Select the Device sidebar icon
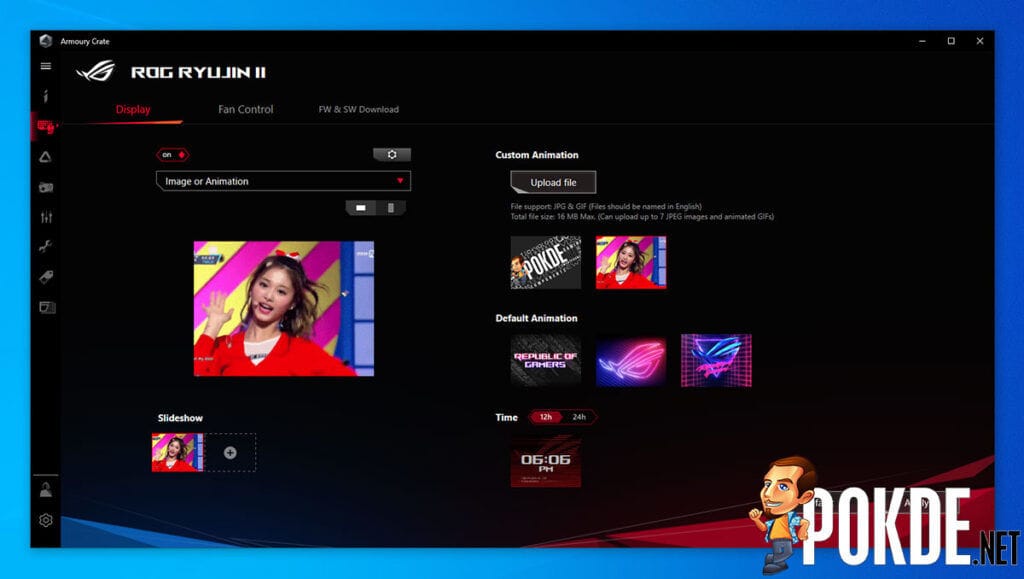Screen dimensions: 1024x579 click(x=46, y=126)
